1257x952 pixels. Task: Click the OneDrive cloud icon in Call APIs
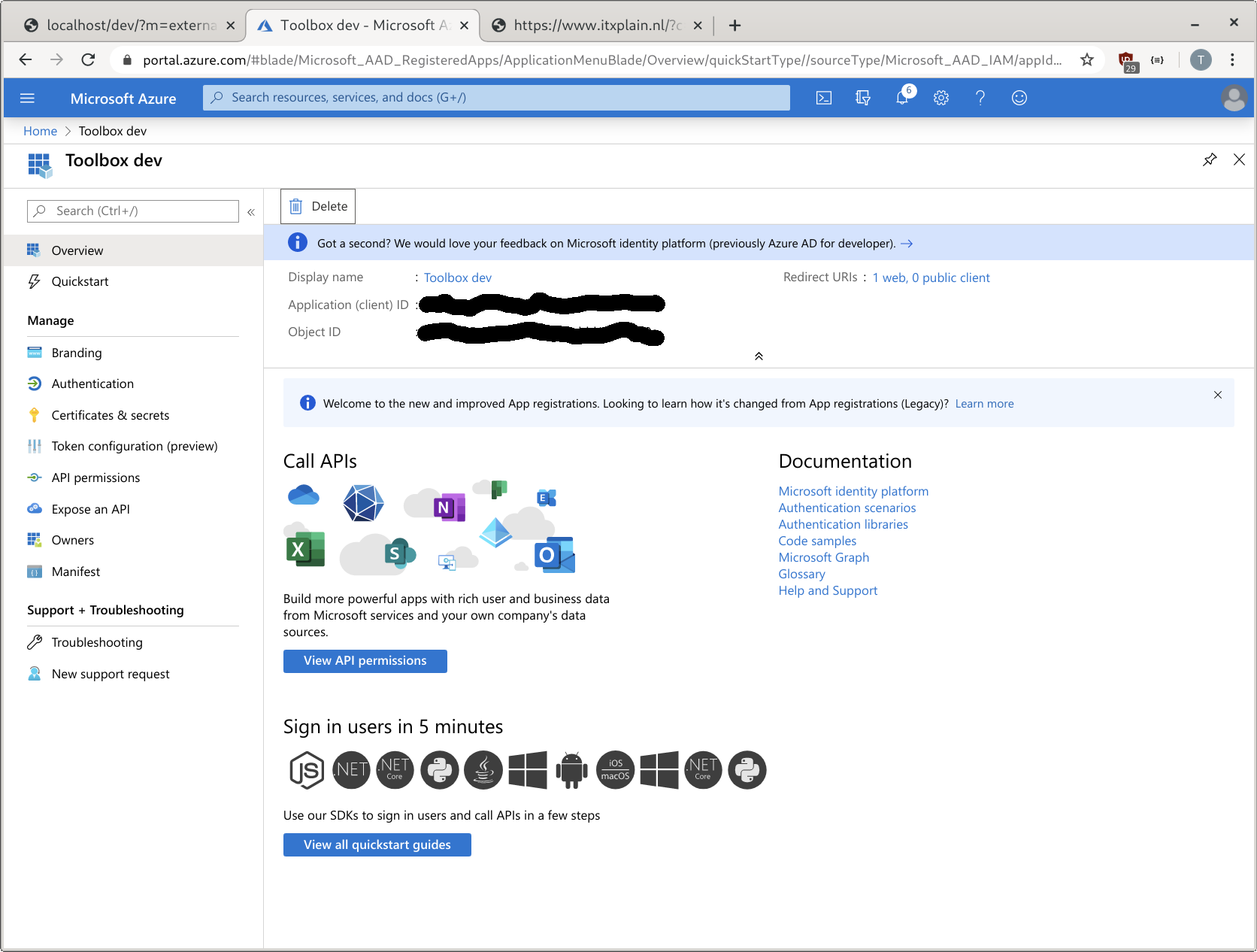pos(304,496)
